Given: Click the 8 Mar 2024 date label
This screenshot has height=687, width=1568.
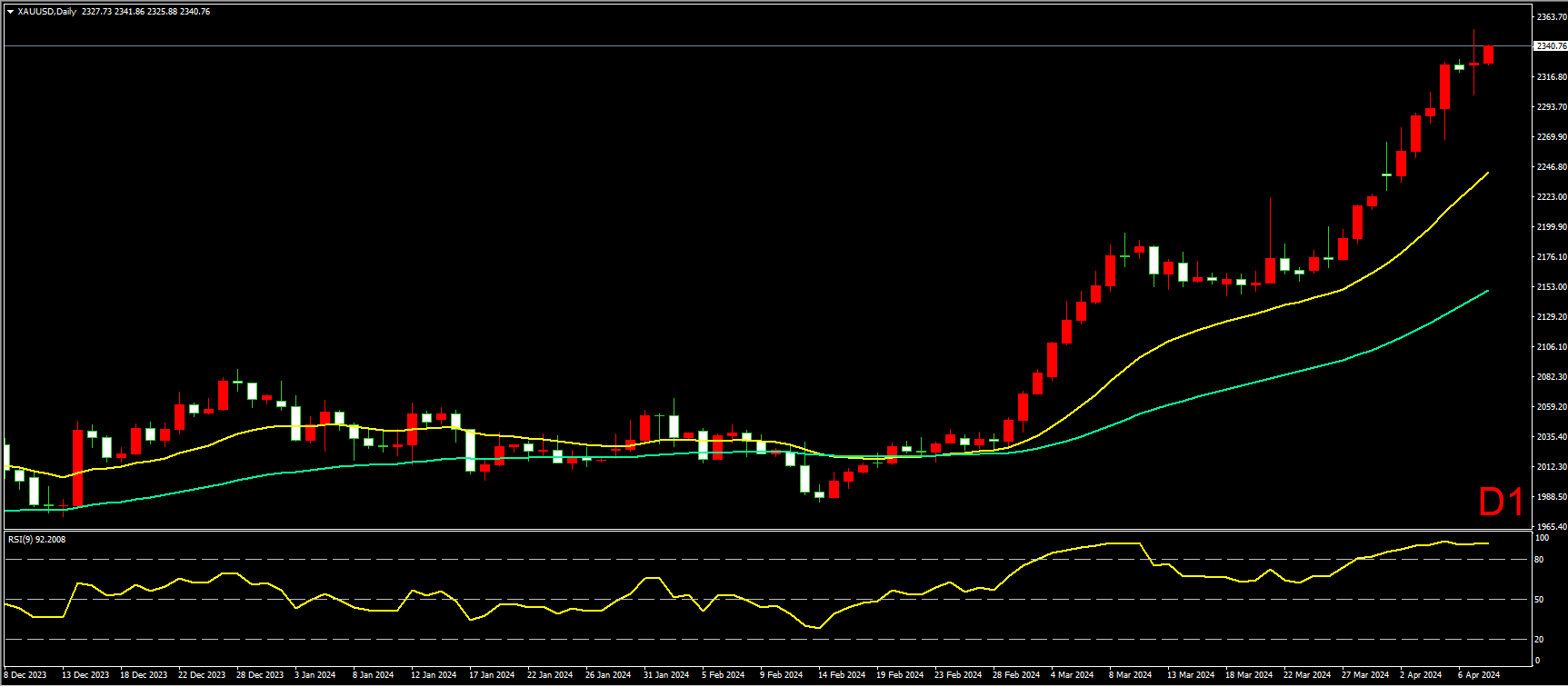Looking at the screenshot, I should [x=1131, y=675].
